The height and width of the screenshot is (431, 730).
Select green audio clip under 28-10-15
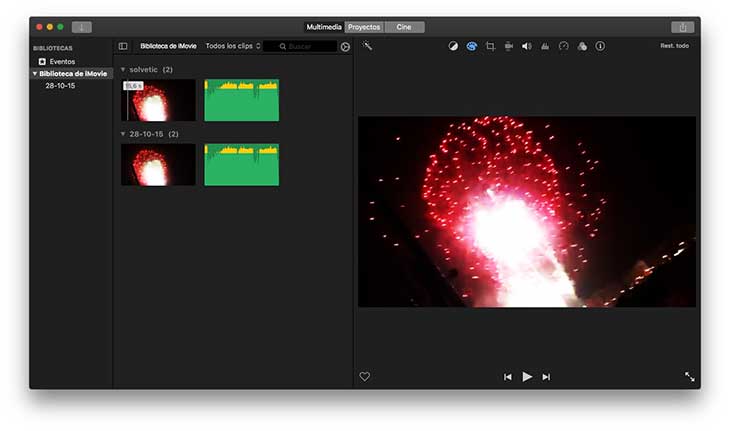[x=242, y=165]
